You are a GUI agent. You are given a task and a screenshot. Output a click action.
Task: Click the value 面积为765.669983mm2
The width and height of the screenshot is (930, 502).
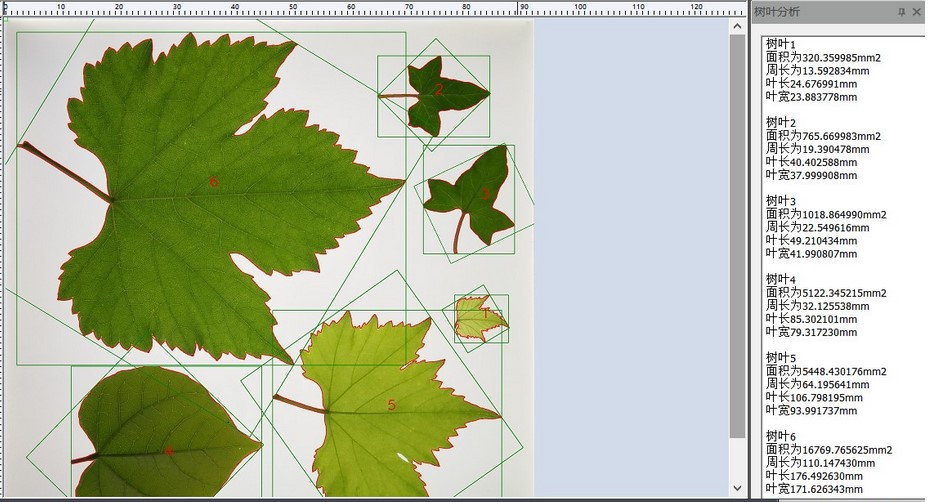[823, 135]
